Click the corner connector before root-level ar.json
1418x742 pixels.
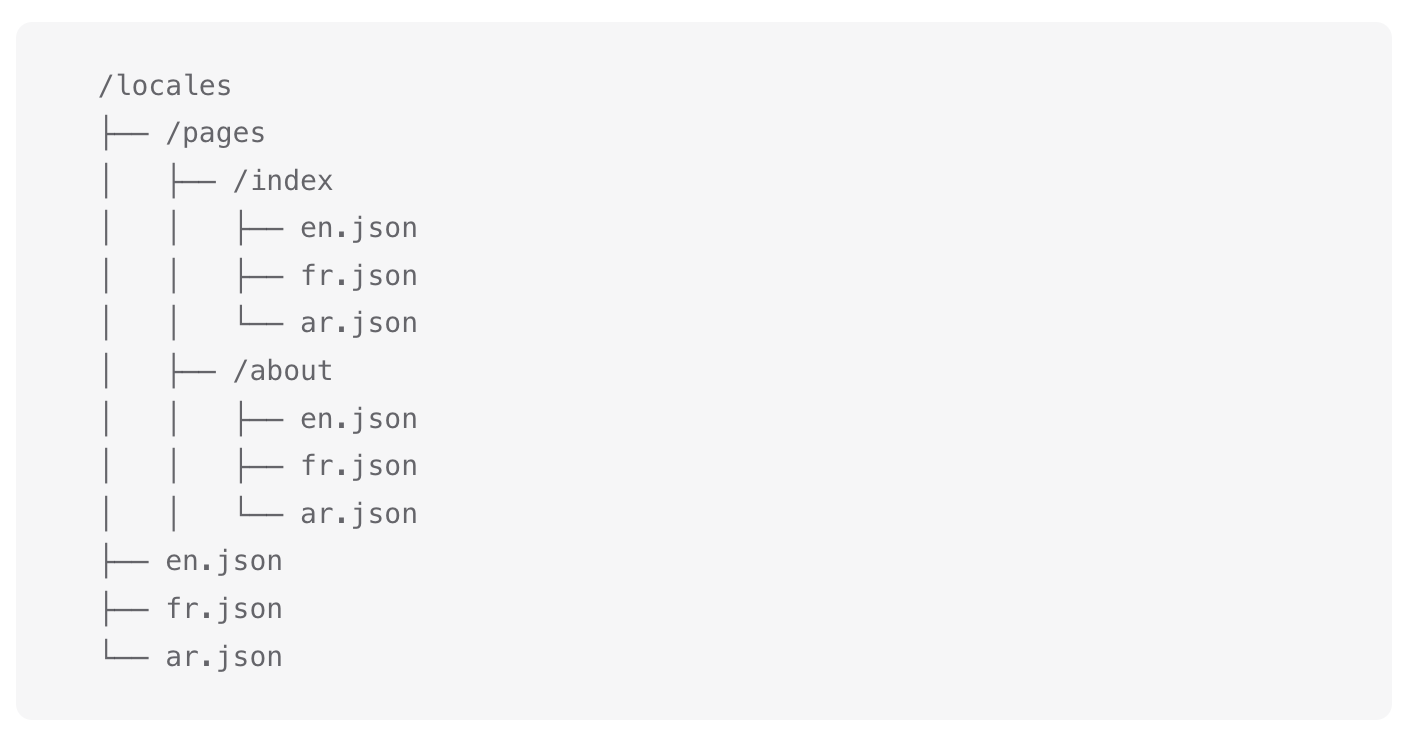tap(124, 657)
